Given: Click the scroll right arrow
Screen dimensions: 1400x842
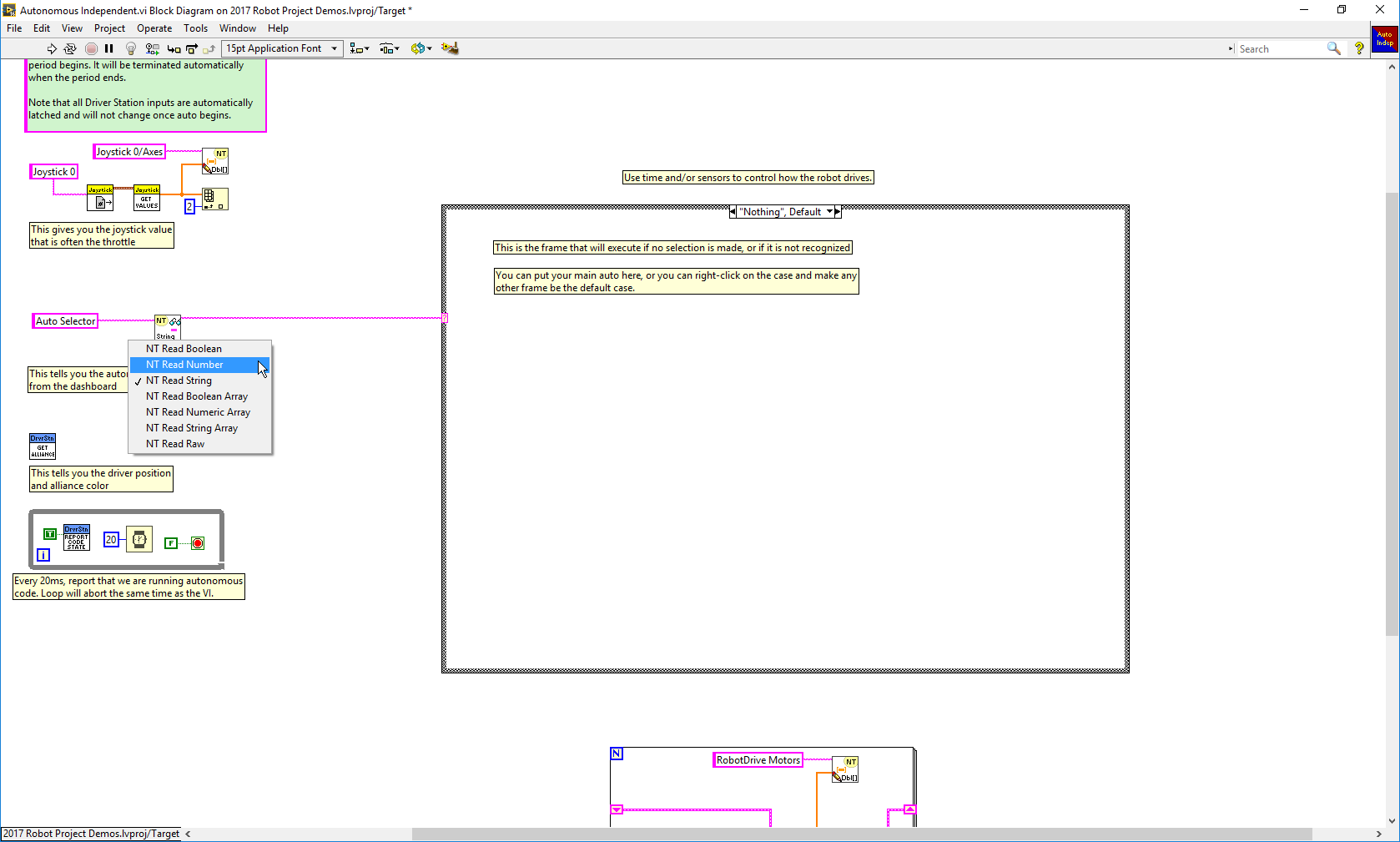Looking at the screenshot, I should click(1378, 834).
